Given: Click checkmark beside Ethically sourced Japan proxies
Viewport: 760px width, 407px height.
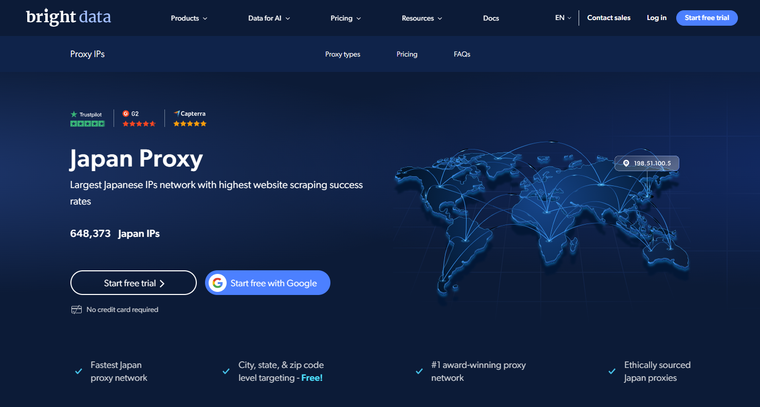Looking at the screenshot, I should coord(612,372).
